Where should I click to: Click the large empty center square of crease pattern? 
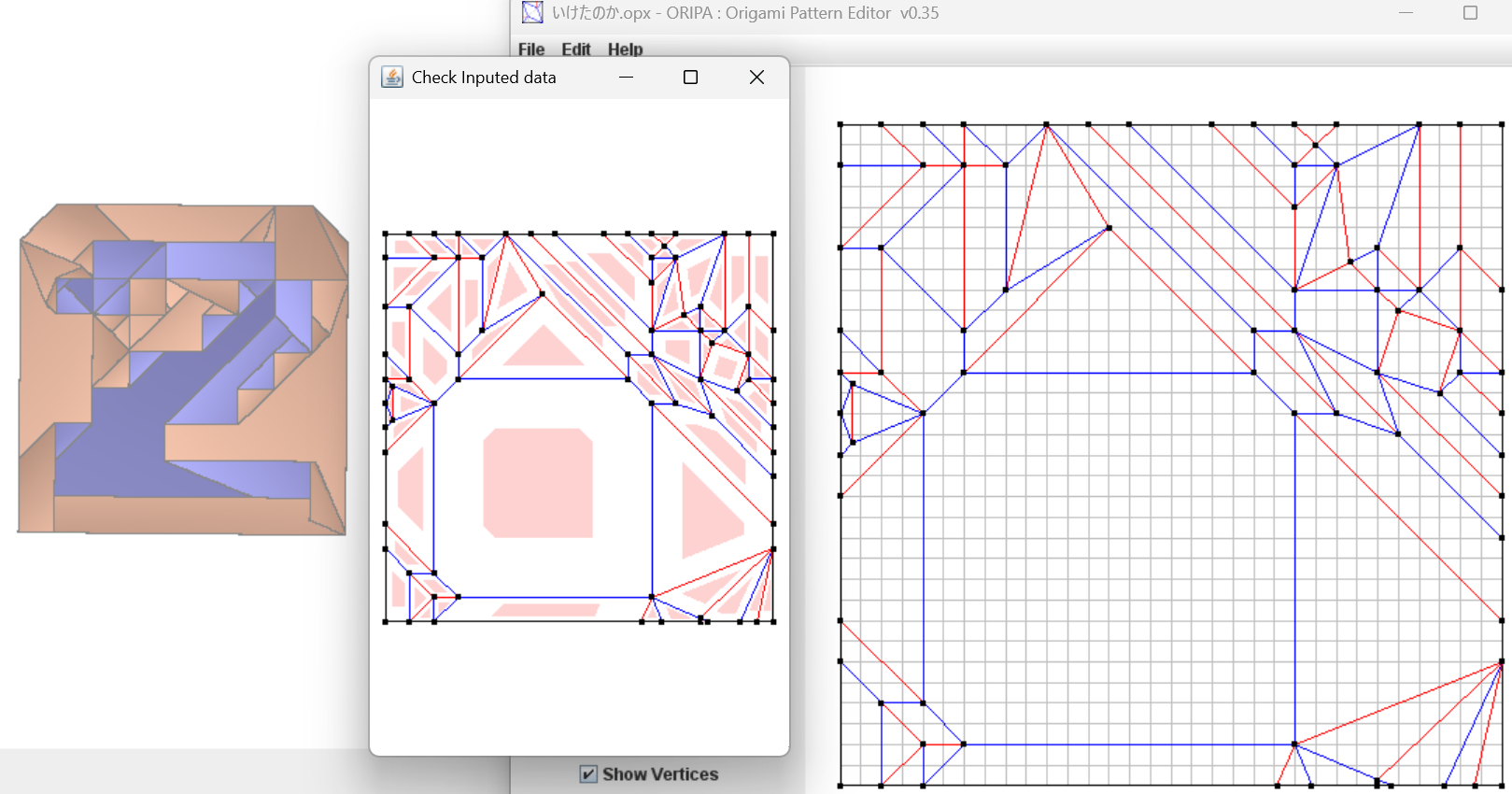[1109, 560]
